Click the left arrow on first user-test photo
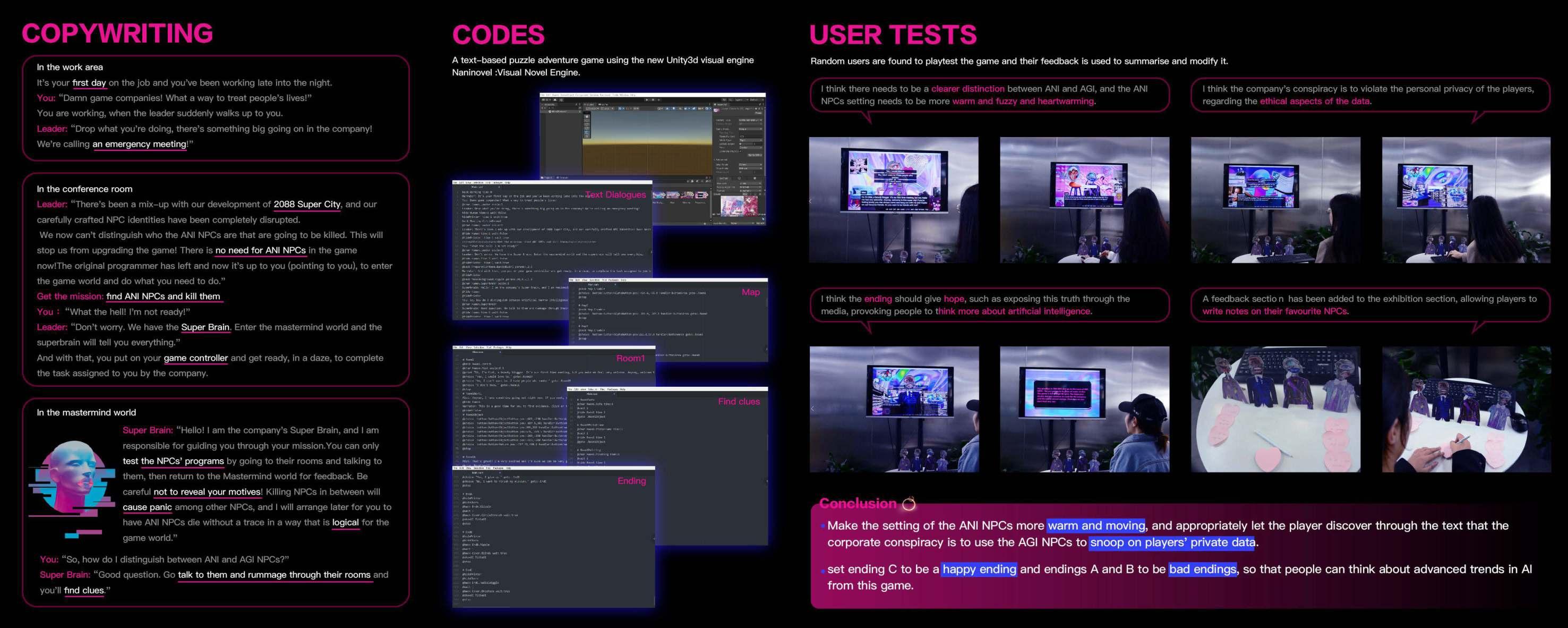Image resolution: width=1568 pixels, height=628 pixels. (811, 200)
